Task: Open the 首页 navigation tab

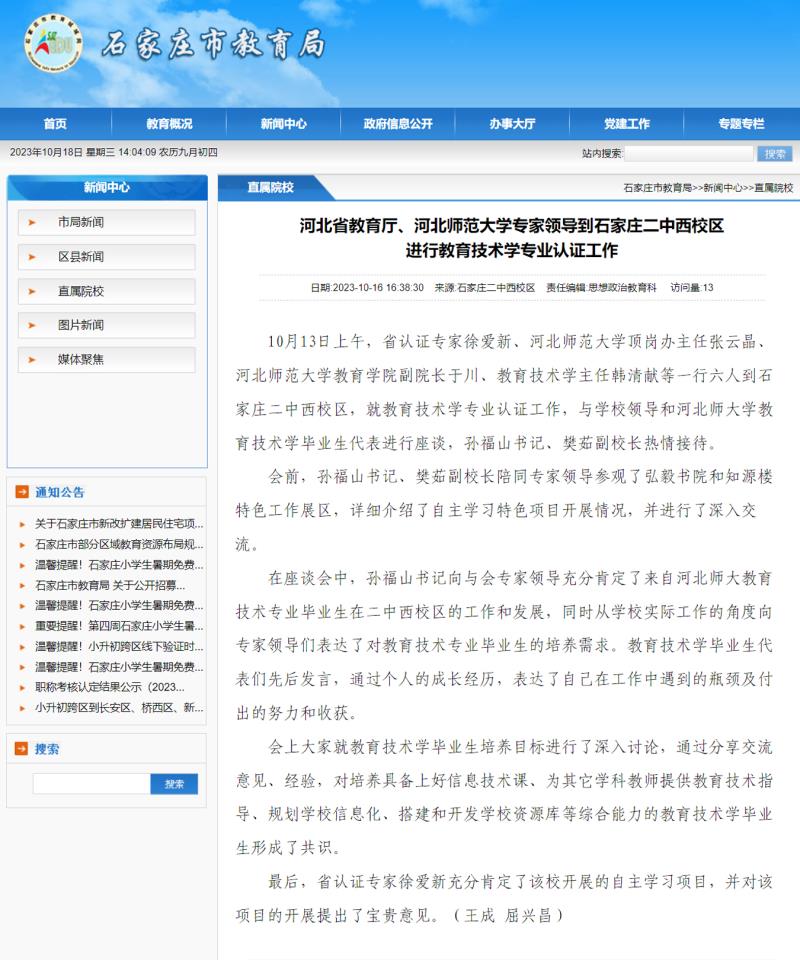Action: (55, 124)
